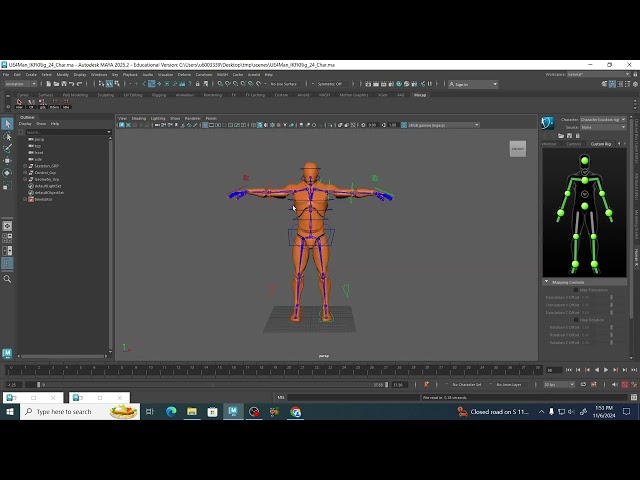Viewport: 640px width, 480px height.
Task: Select the arrow Select tool in toolbox
Action: (x=7, y=124)
